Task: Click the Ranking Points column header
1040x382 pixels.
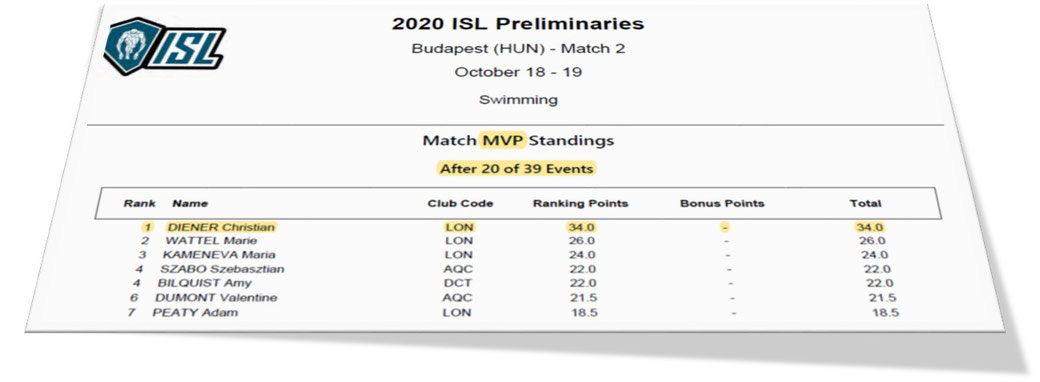Action: tap(580, 204)
